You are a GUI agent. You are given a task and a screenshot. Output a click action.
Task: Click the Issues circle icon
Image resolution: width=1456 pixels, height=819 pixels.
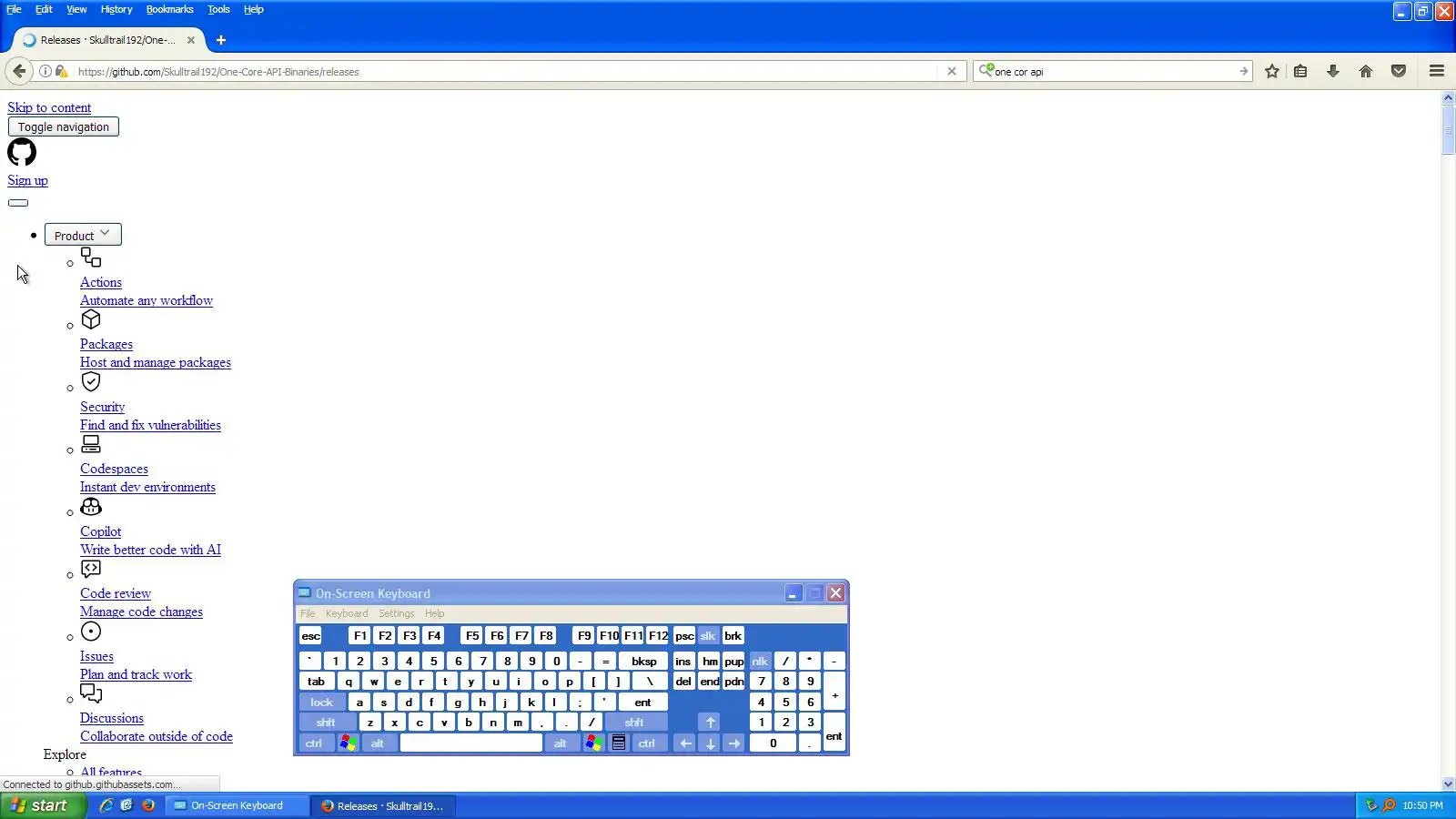[91, 631]
